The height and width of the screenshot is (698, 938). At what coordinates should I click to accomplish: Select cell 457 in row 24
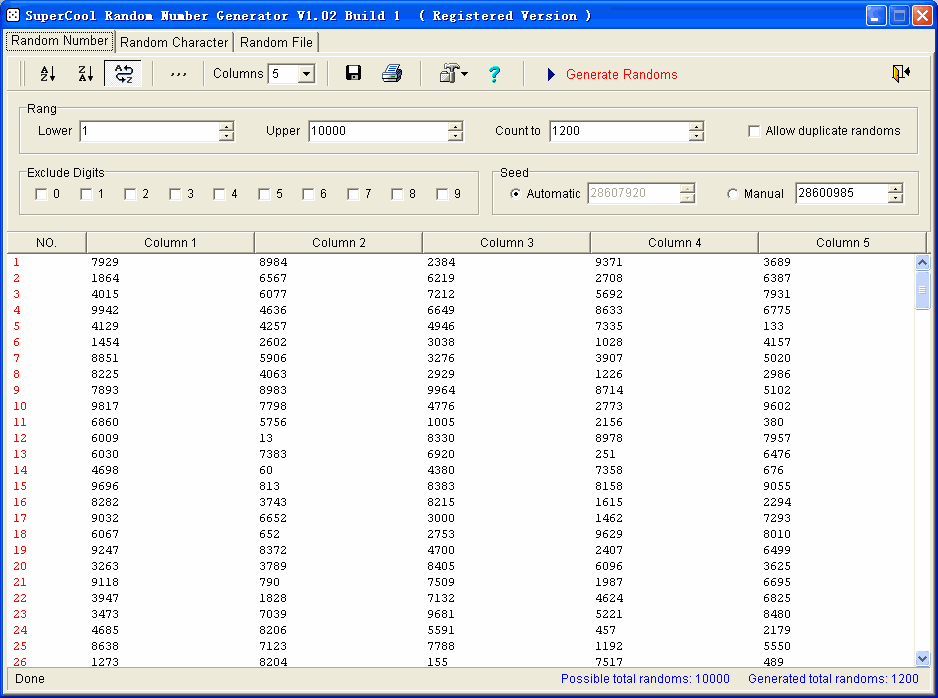coord(605,630)
